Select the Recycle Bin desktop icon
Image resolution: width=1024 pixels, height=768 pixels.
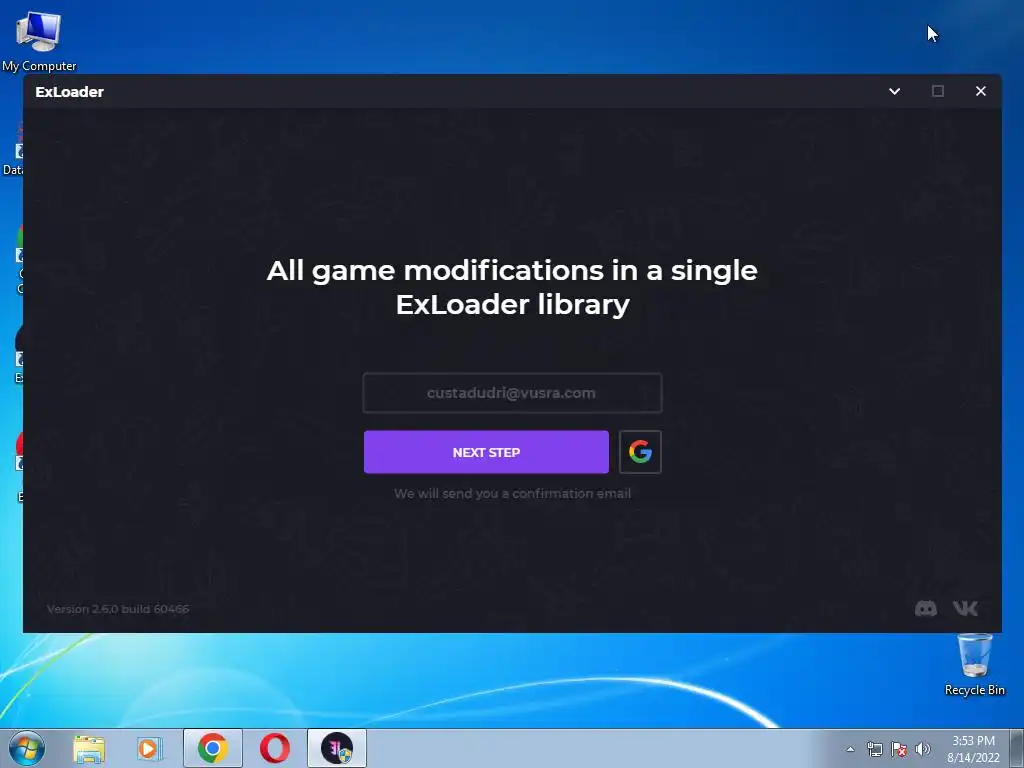tap(974, 665)
